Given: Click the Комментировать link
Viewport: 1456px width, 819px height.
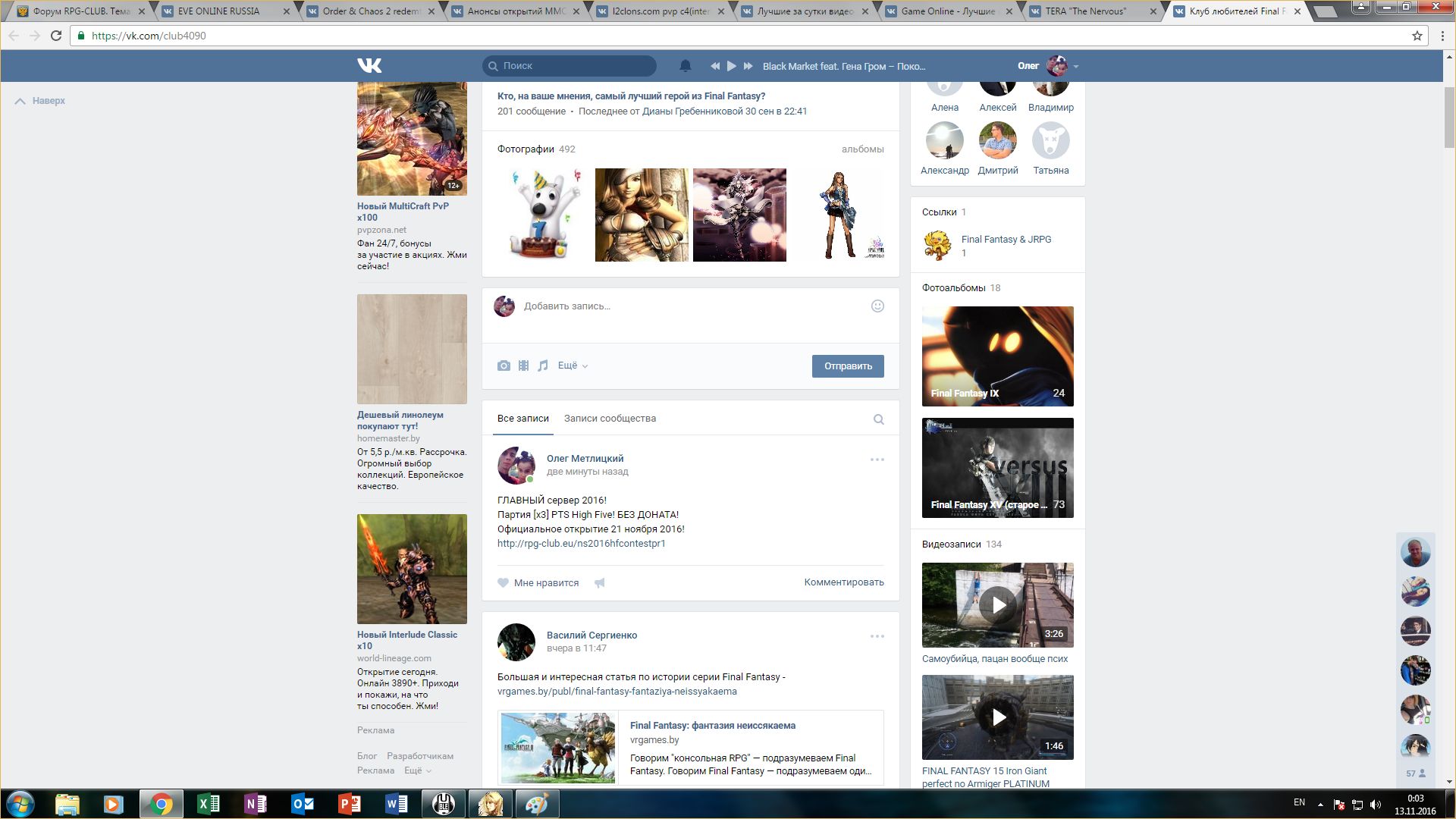Looking at the screenshot, I should (844, 582).
